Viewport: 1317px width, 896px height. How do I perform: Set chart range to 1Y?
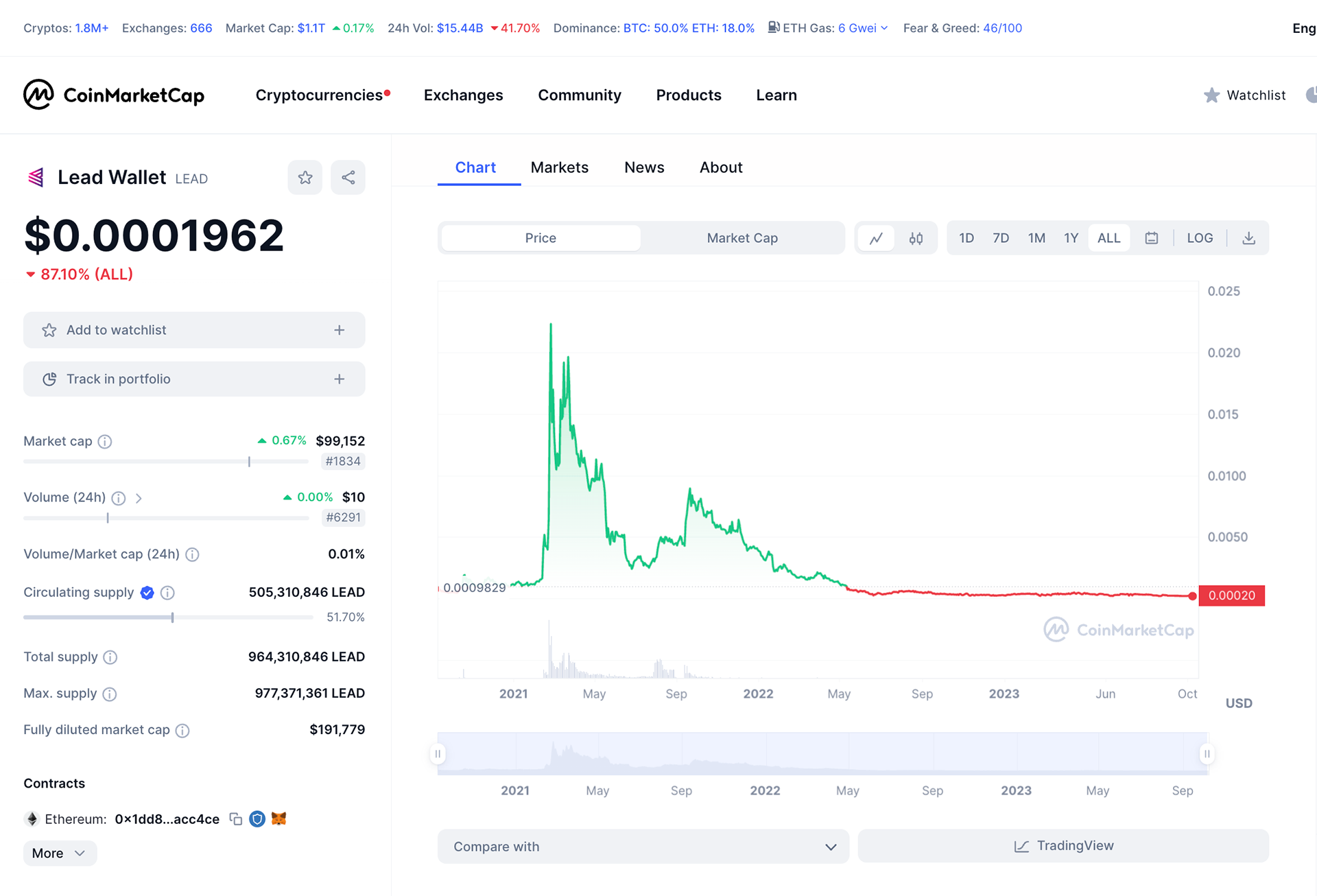1071,238
